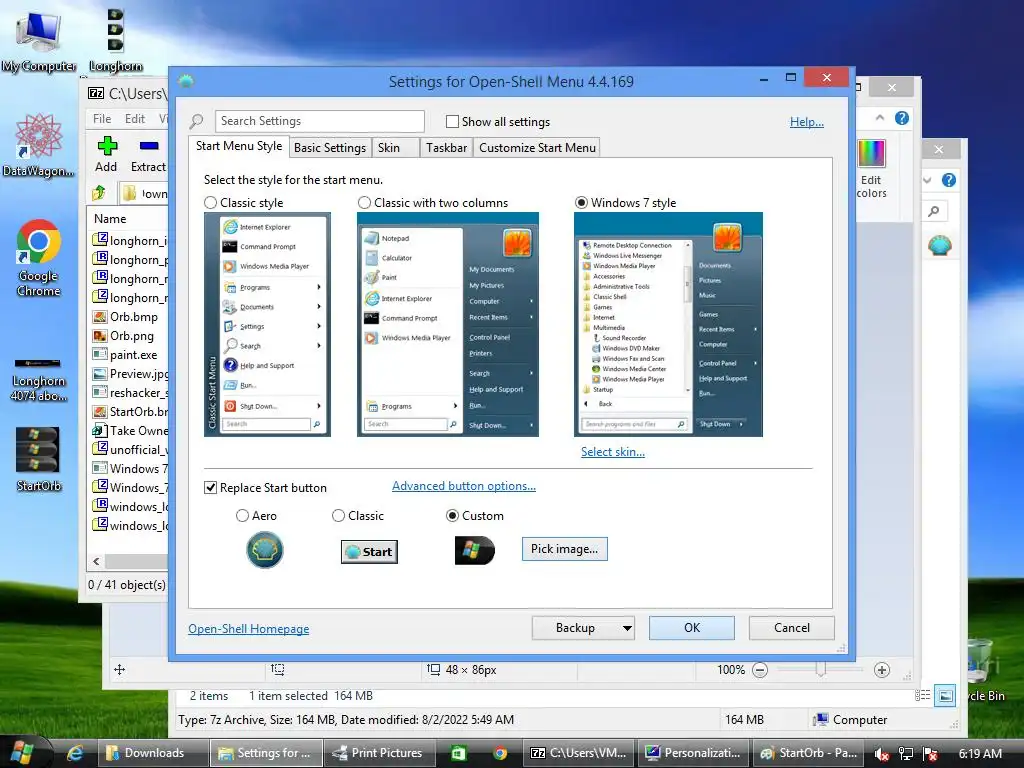Image resolution: width=1024 pixels, height=768 pixels.
Task: Click Windows 7 style preview thumbnail
Action: coord(668,324)
